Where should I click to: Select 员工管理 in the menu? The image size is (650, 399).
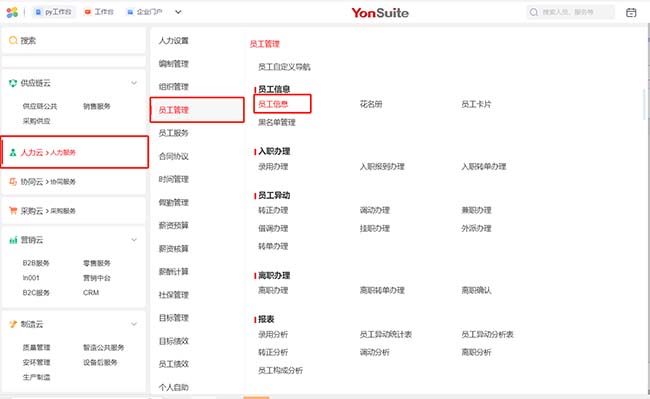pos(197,110)
